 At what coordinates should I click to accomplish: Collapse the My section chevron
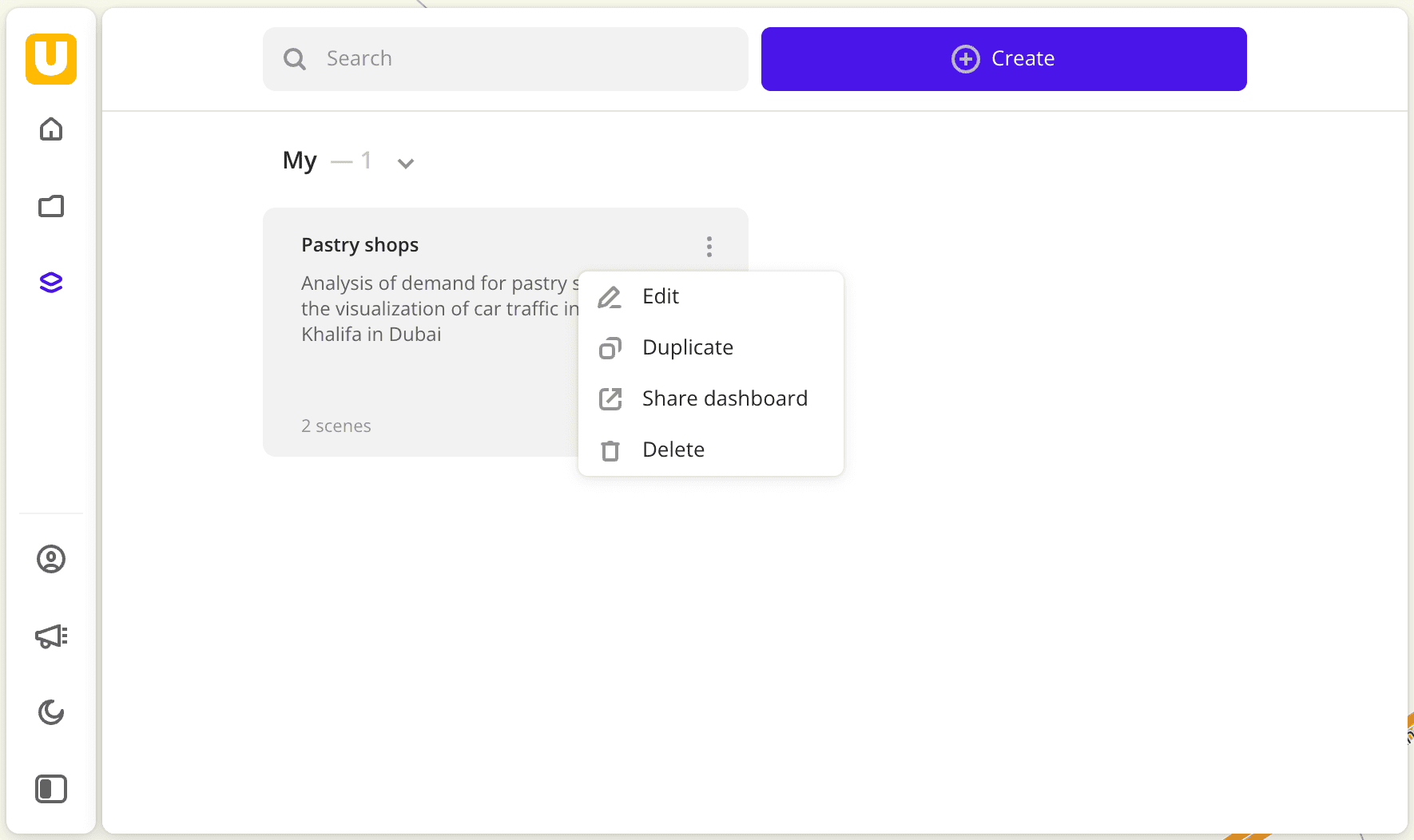(406, 163)
